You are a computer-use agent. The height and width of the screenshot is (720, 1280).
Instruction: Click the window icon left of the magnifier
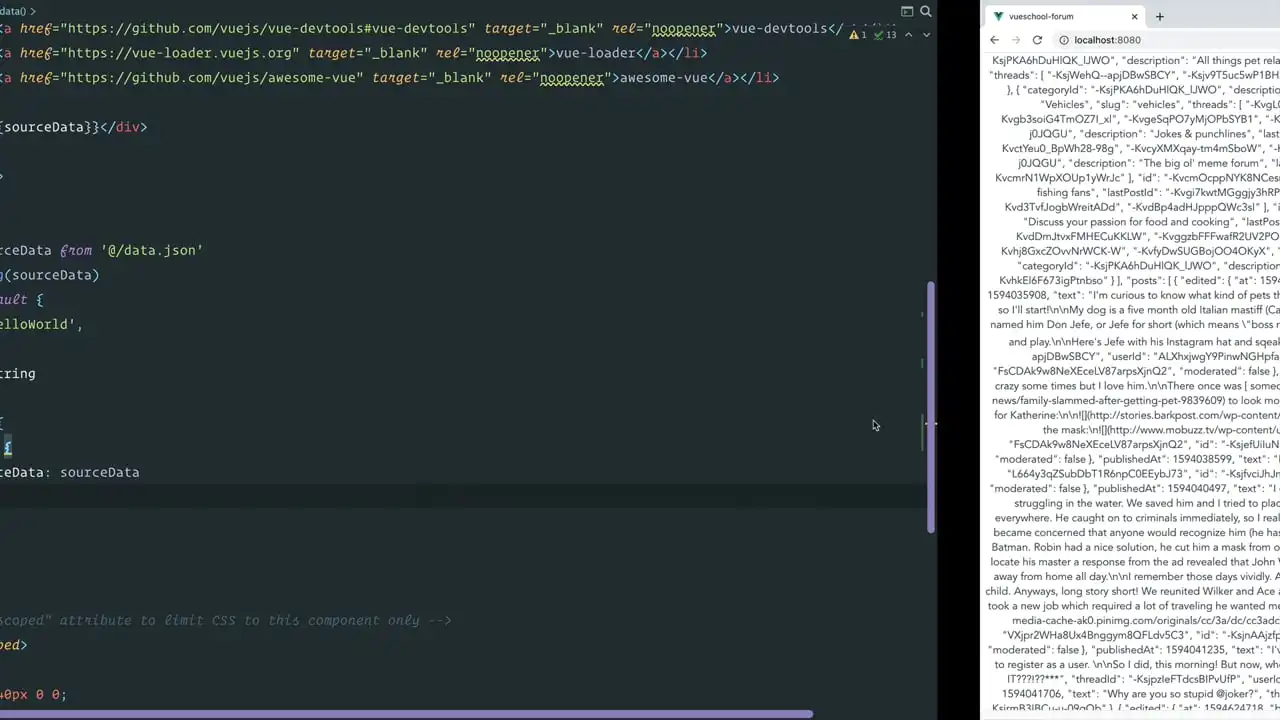pyautogui.click(x=907, y=12)
